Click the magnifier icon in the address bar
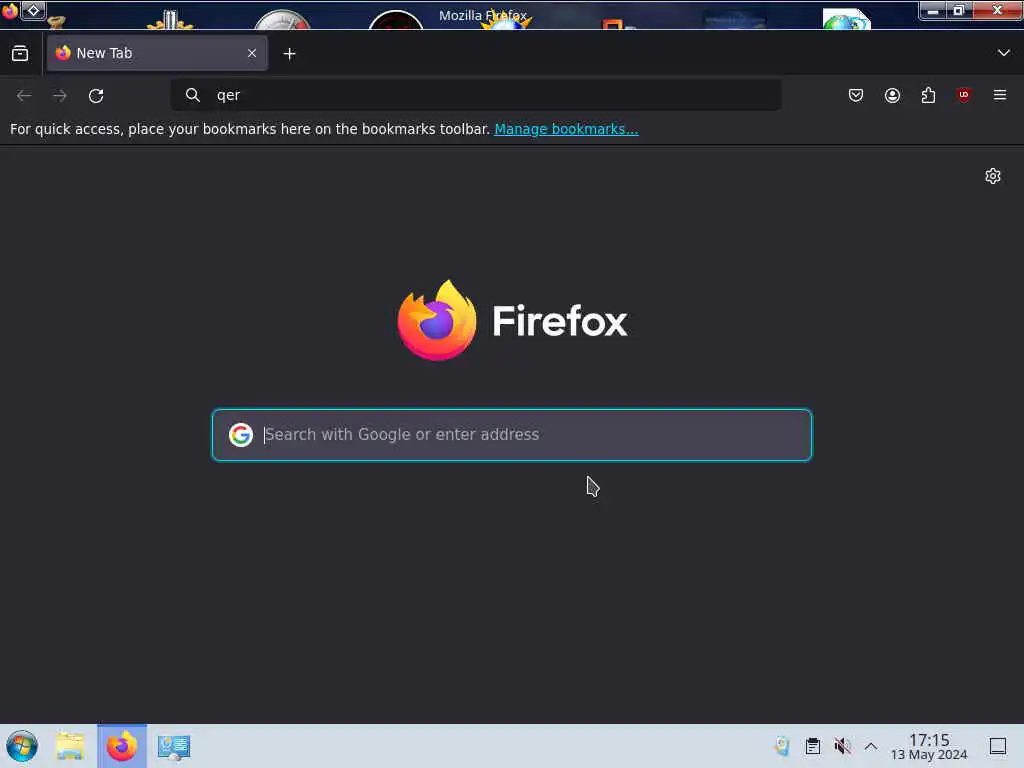 pos(193,95)
